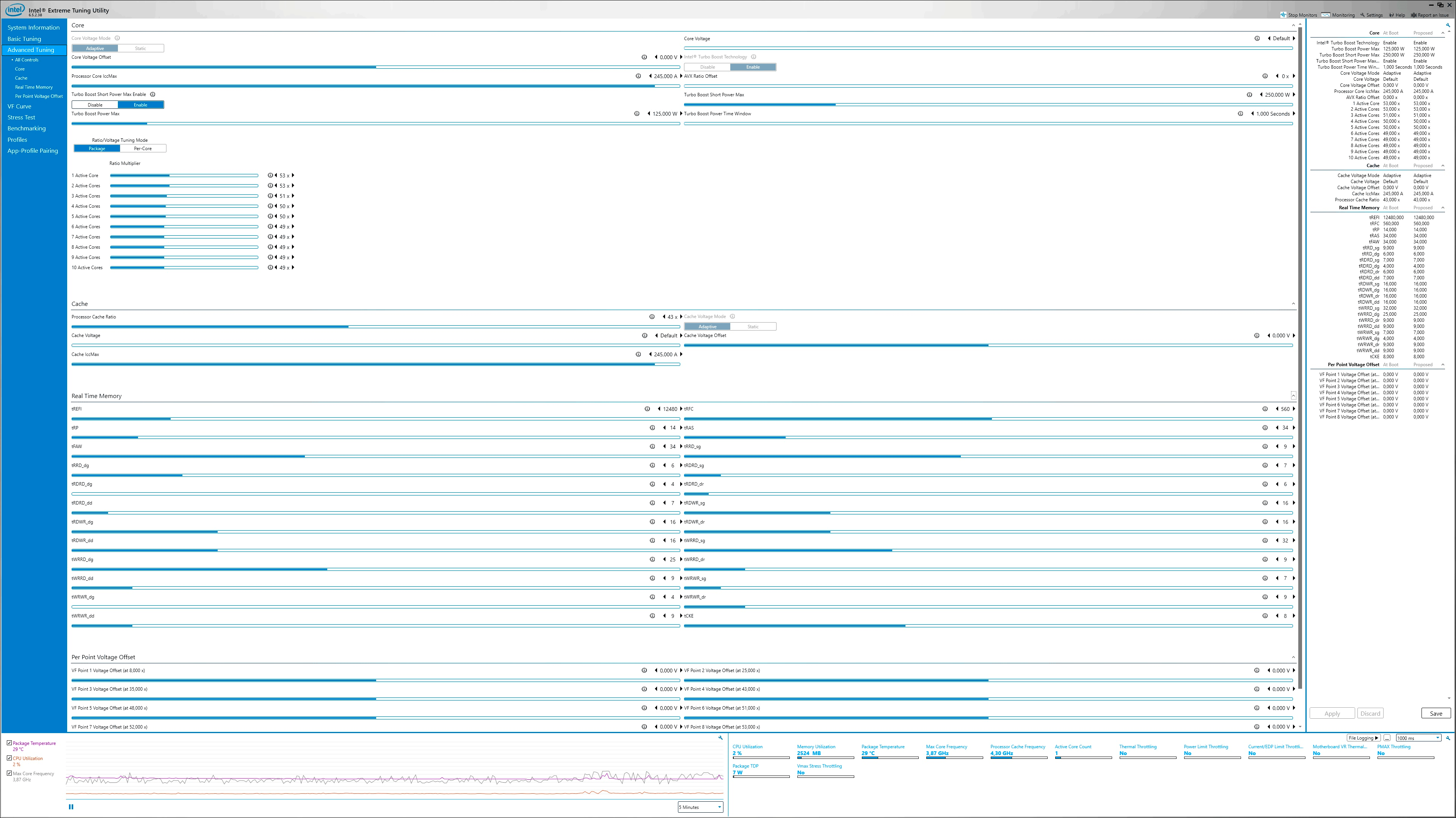This screenshot has width=1456, height=818.
Task: Uncheck the CPU Utilization checkbox
Action: coord(9,758)
